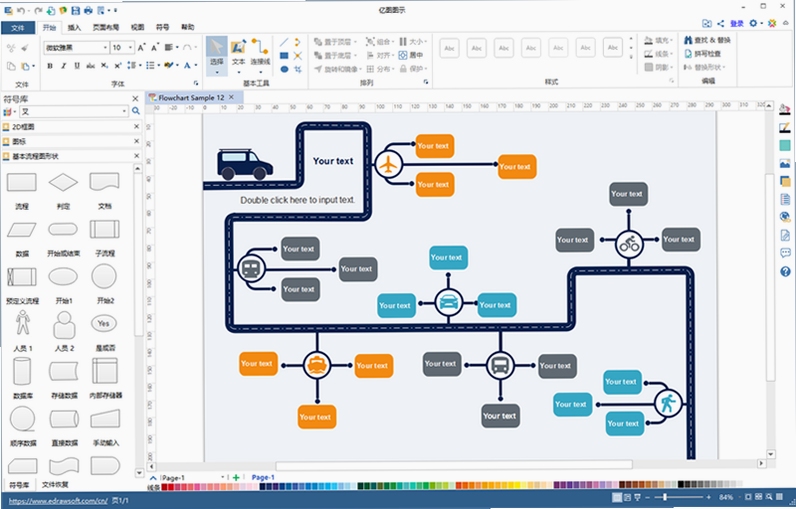Toggle underline U formatting

click(x=77, y=65)
